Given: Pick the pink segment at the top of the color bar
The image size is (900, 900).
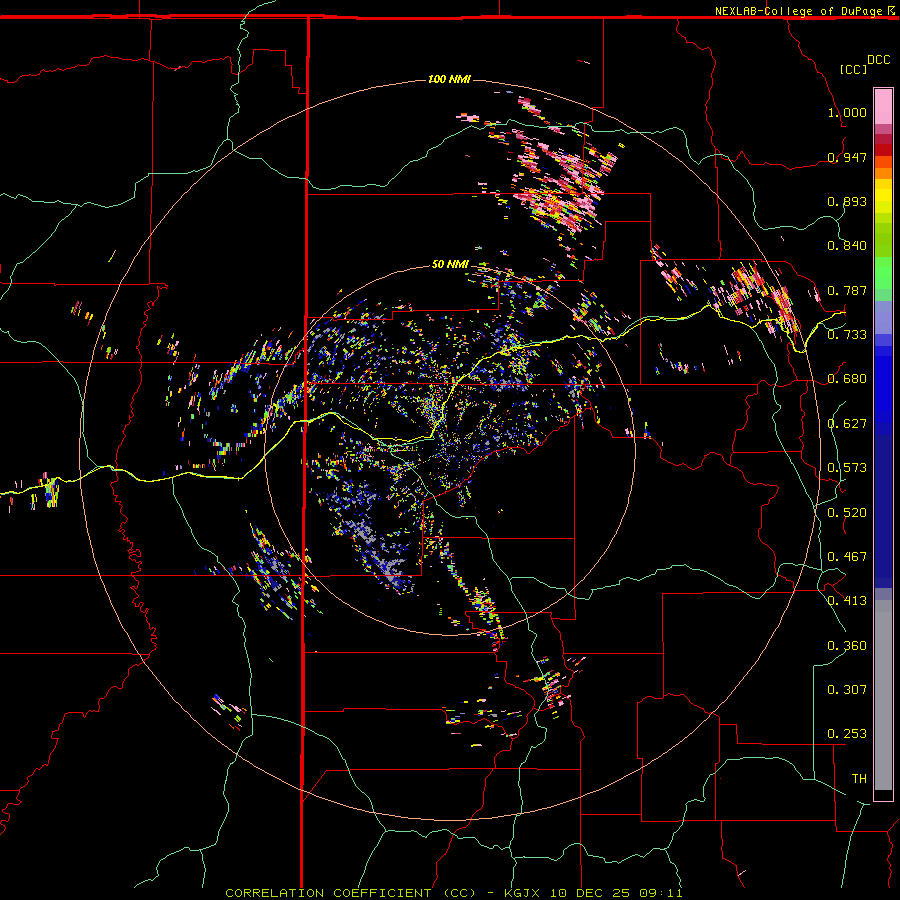Looking at the screenshot, I should click(x=883, y=106).
